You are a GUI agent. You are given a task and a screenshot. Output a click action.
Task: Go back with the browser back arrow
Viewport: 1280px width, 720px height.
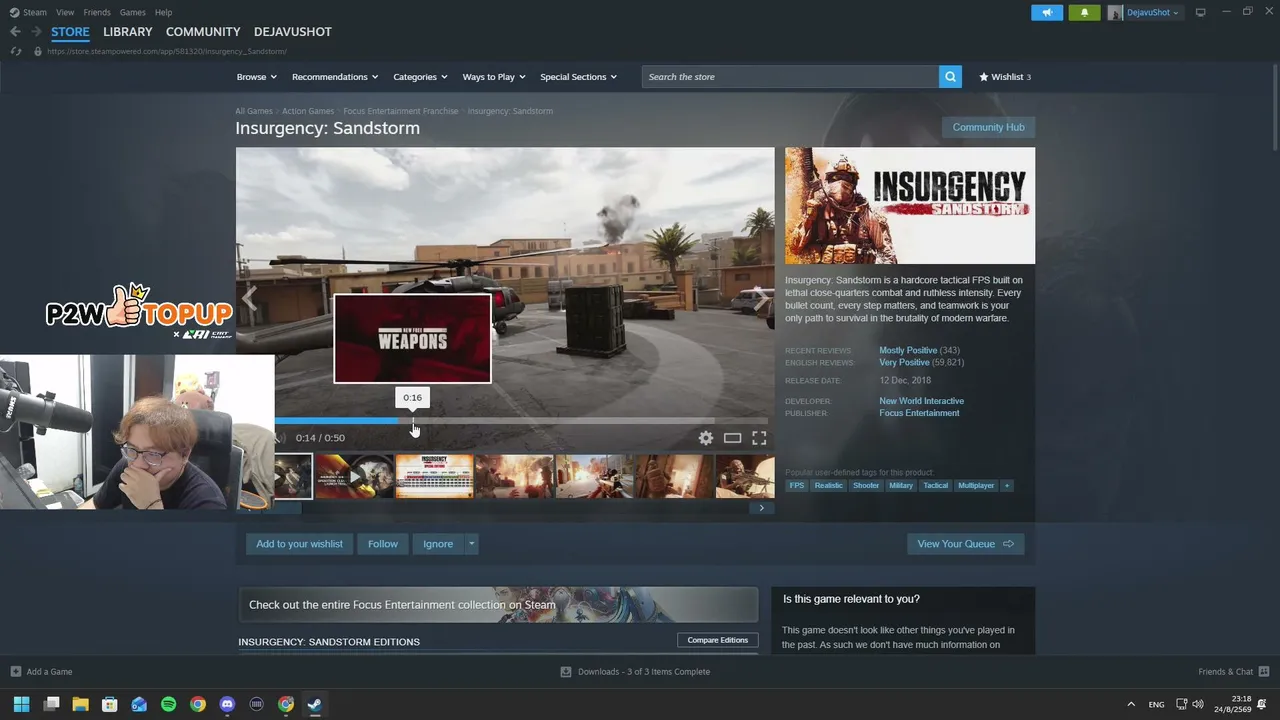pos(15,32)
